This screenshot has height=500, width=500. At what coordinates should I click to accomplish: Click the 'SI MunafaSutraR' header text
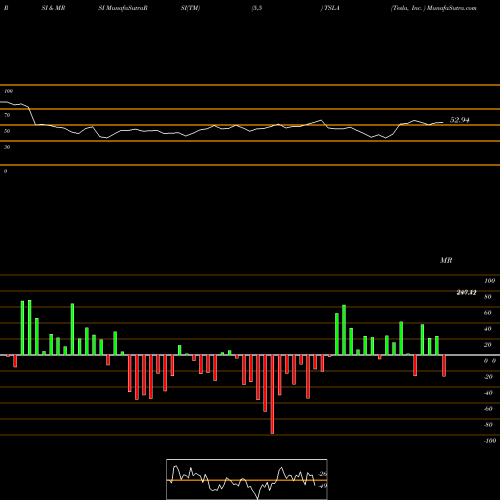click(x=123, y=8)
